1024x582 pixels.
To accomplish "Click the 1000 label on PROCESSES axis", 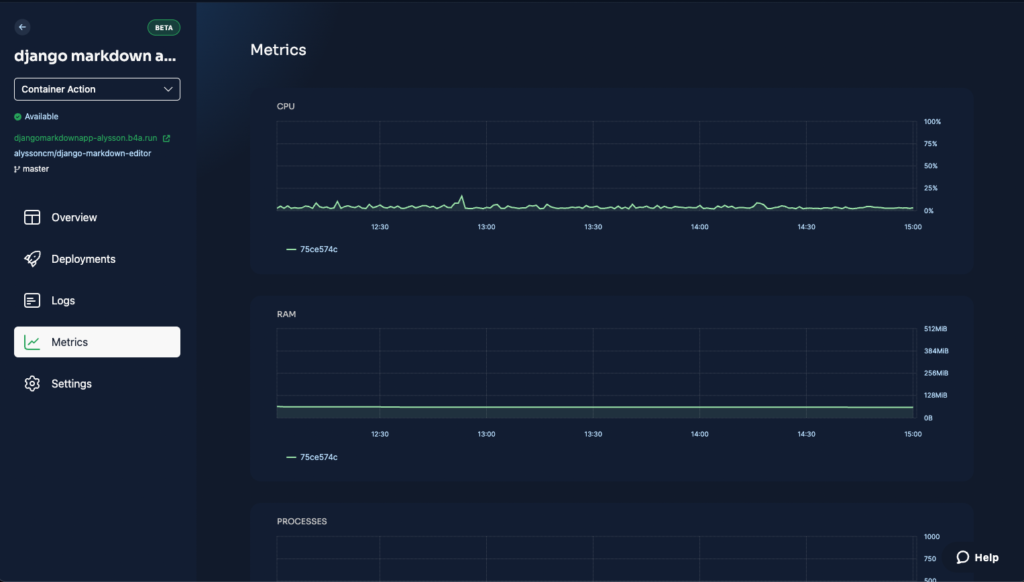I will (x=932, y=537).
